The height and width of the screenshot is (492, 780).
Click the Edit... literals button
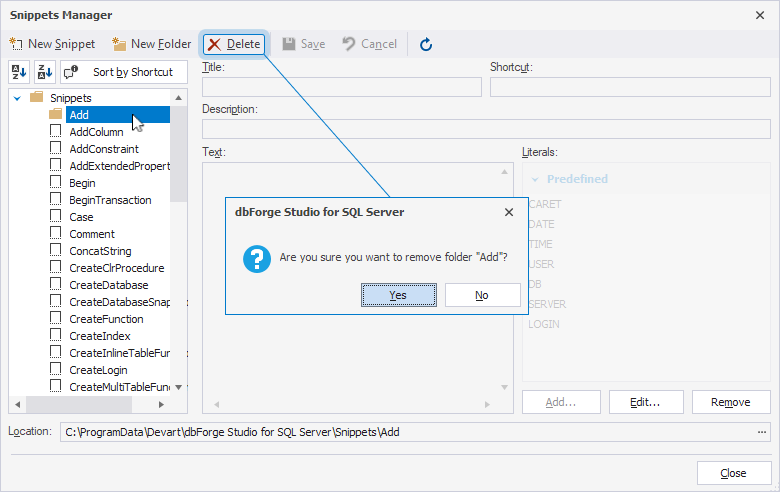click(x=646, y=402)
